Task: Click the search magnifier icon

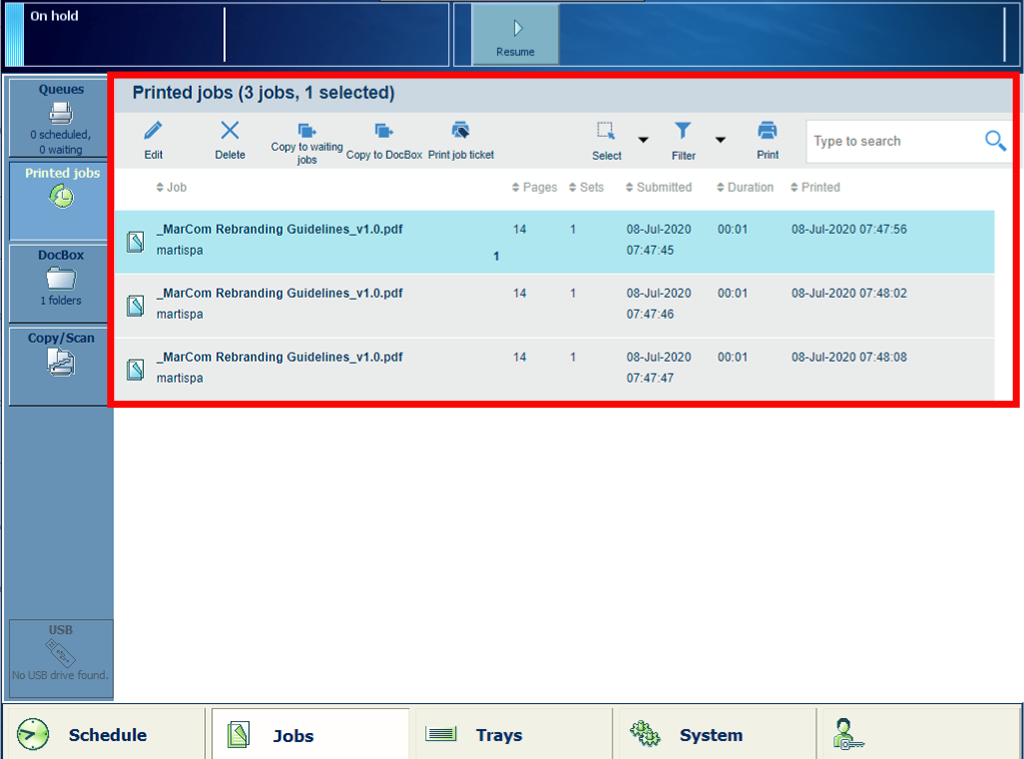Action: 995,141
